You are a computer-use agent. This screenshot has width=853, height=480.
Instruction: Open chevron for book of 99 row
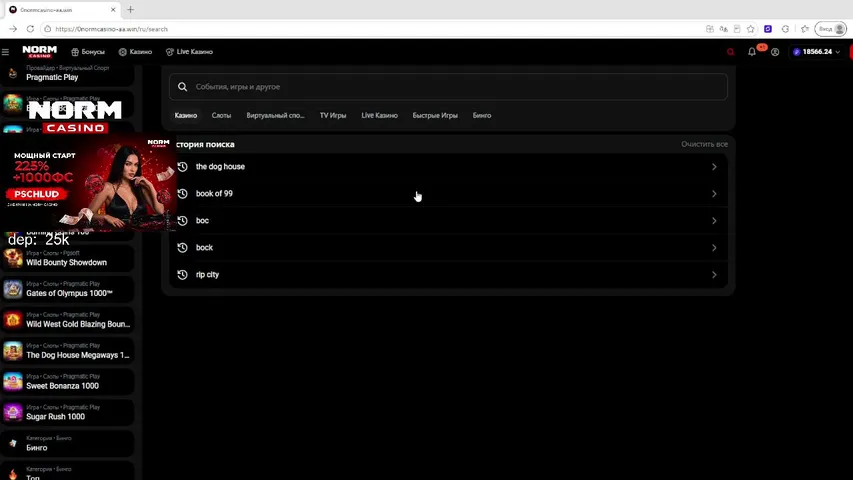714,194
